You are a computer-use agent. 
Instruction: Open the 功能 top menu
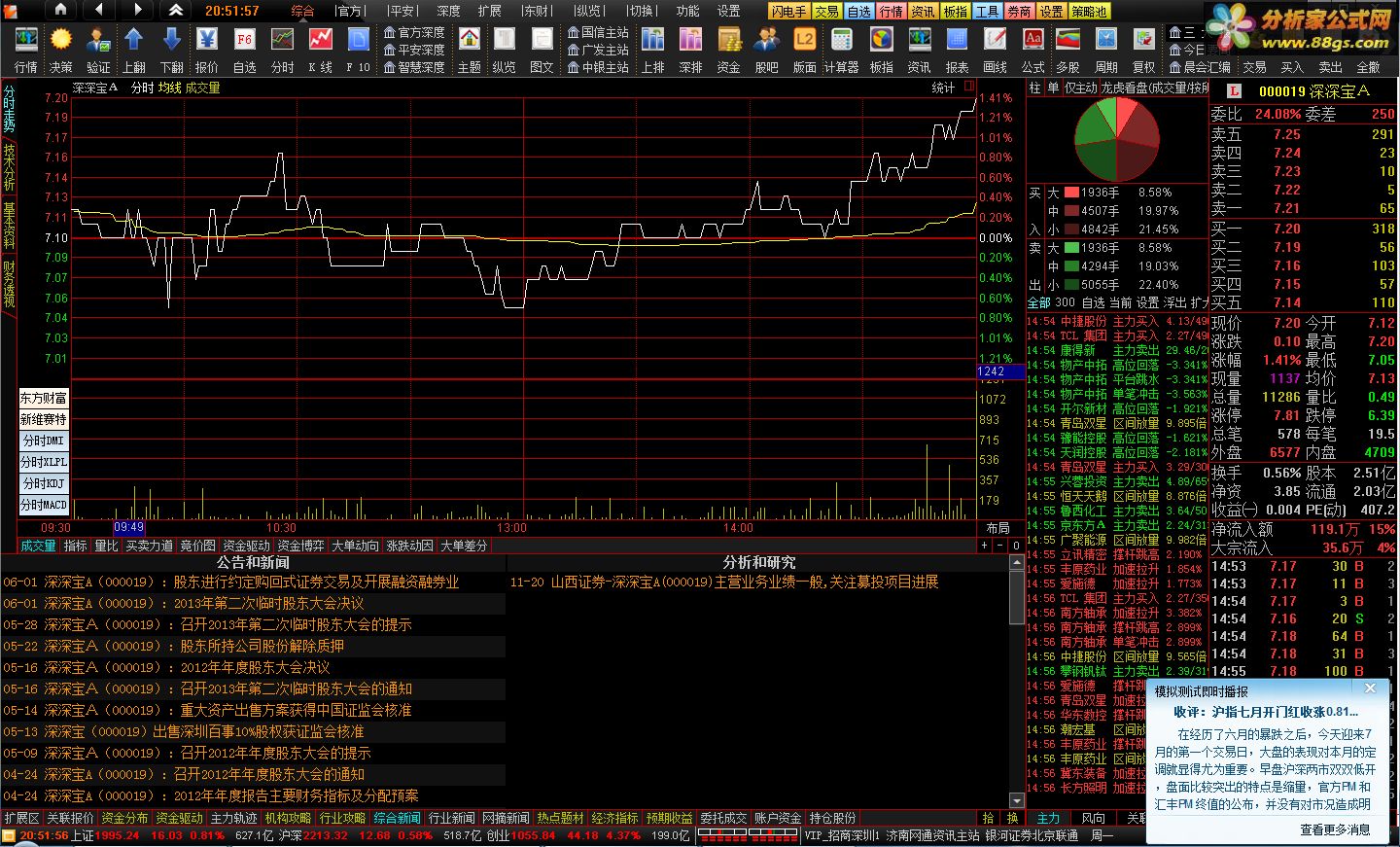click(687, 11)
